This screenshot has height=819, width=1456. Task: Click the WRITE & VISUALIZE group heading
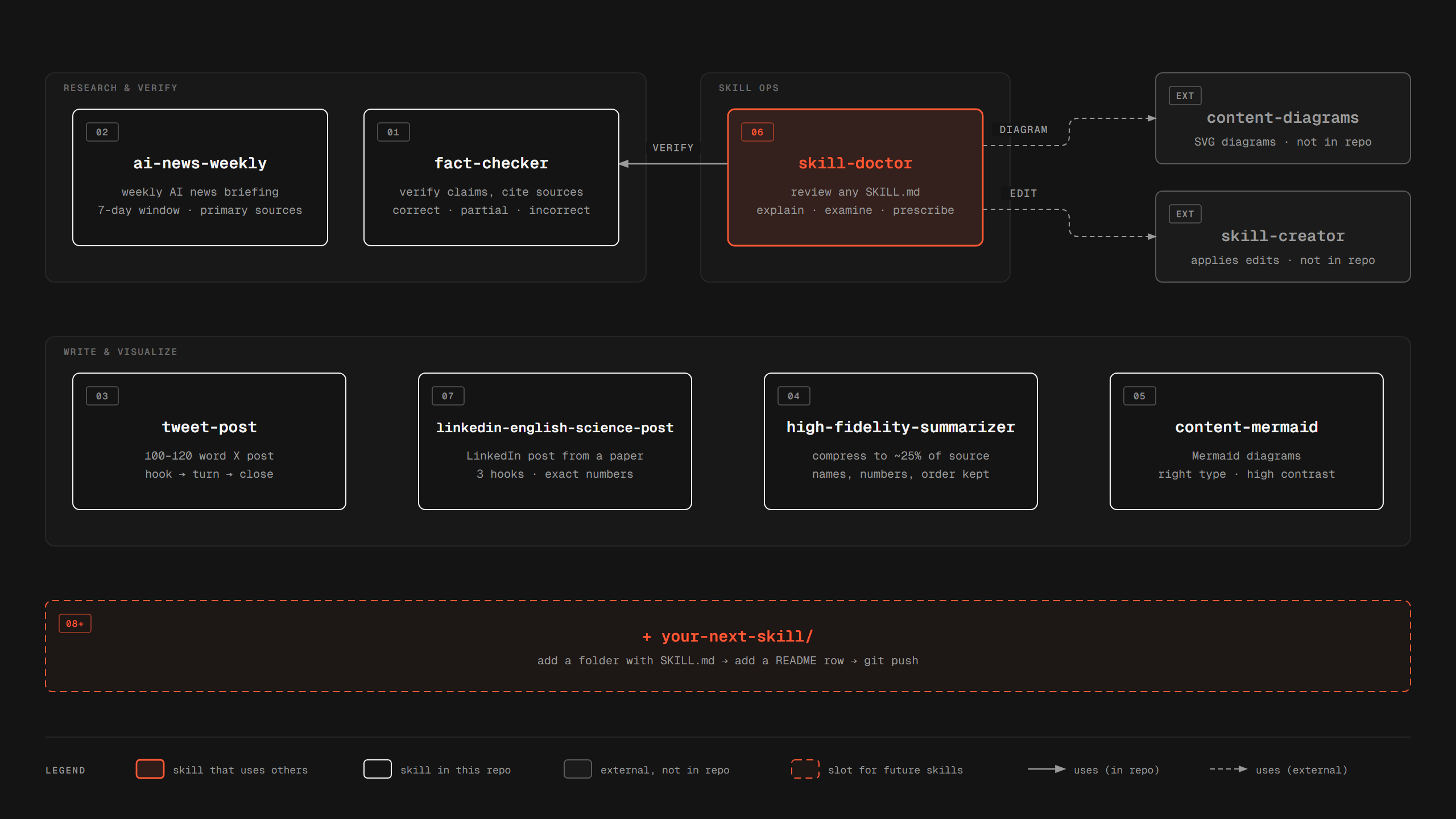121,352
